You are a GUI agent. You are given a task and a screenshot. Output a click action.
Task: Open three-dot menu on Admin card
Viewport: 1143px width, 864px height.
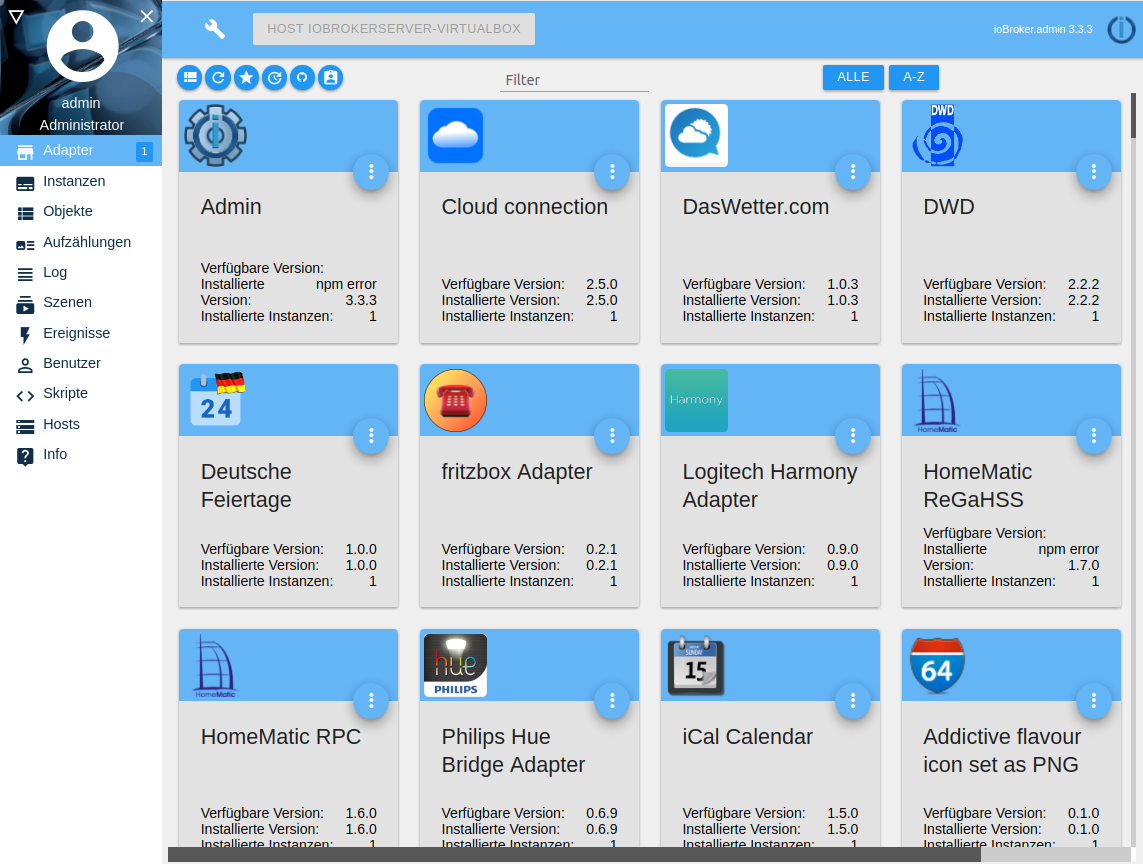click(x=371, y=171)
